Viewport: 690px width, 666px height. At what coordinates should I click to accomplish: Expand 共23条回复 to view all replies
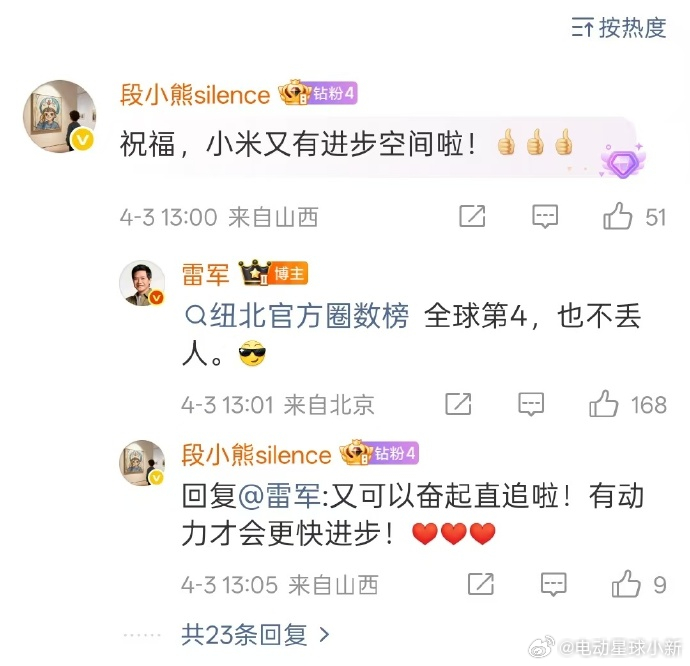255,635
